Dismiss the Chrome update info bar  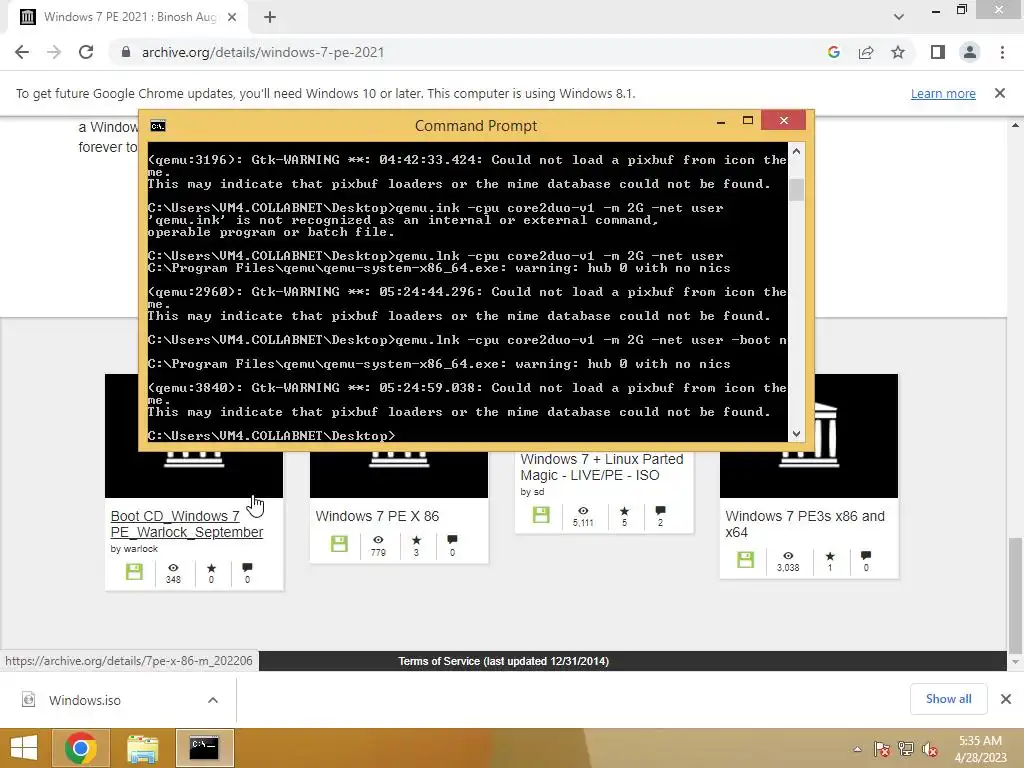pyautogui.click(x=1000, y=93)
